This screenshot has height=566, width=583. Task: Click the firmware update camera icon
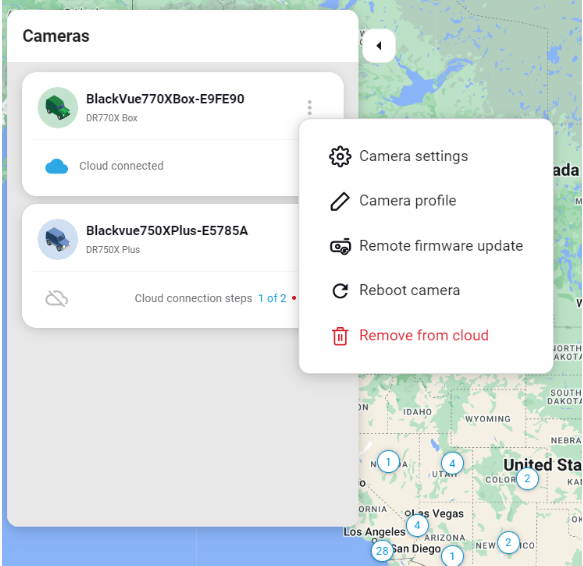(340, 246)
